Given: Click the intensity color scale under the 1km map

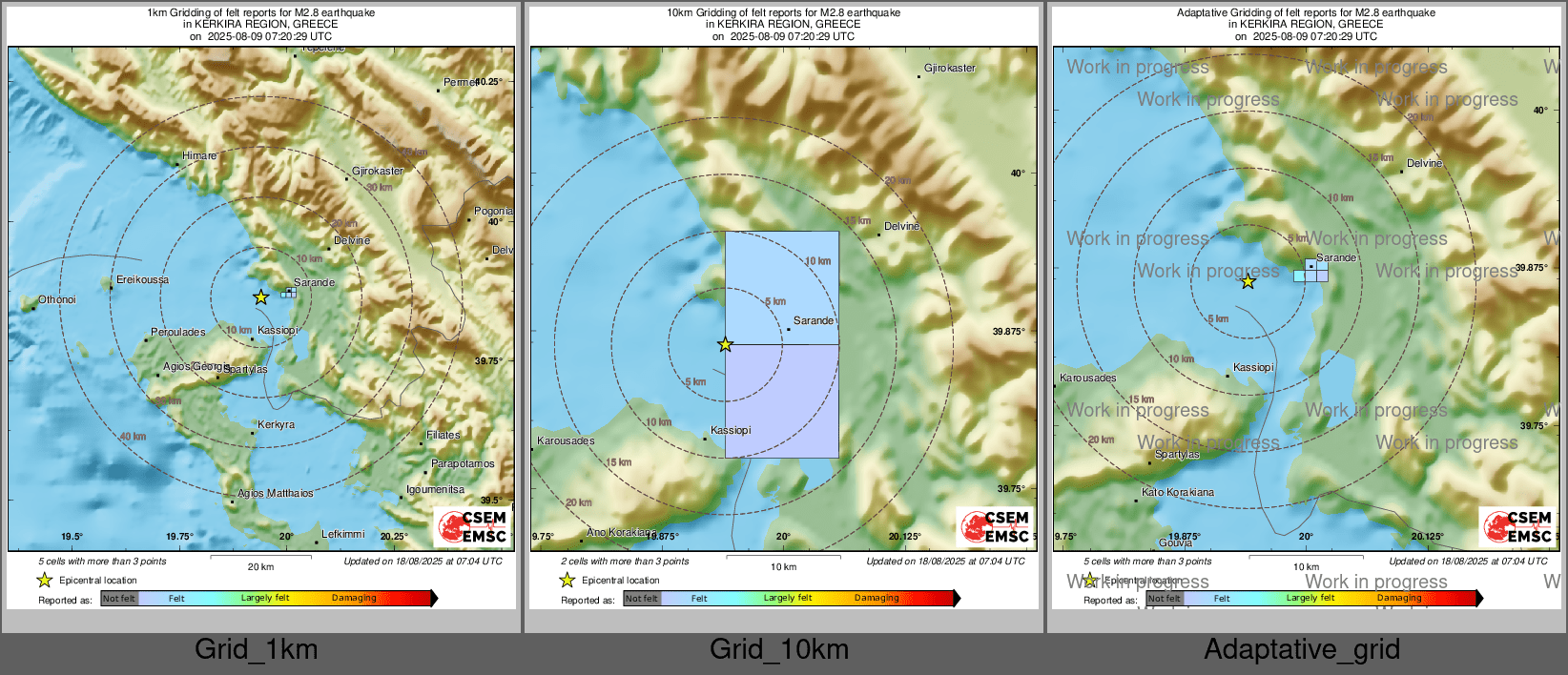Looking at the screenshot, I should [x=269, y=598].
